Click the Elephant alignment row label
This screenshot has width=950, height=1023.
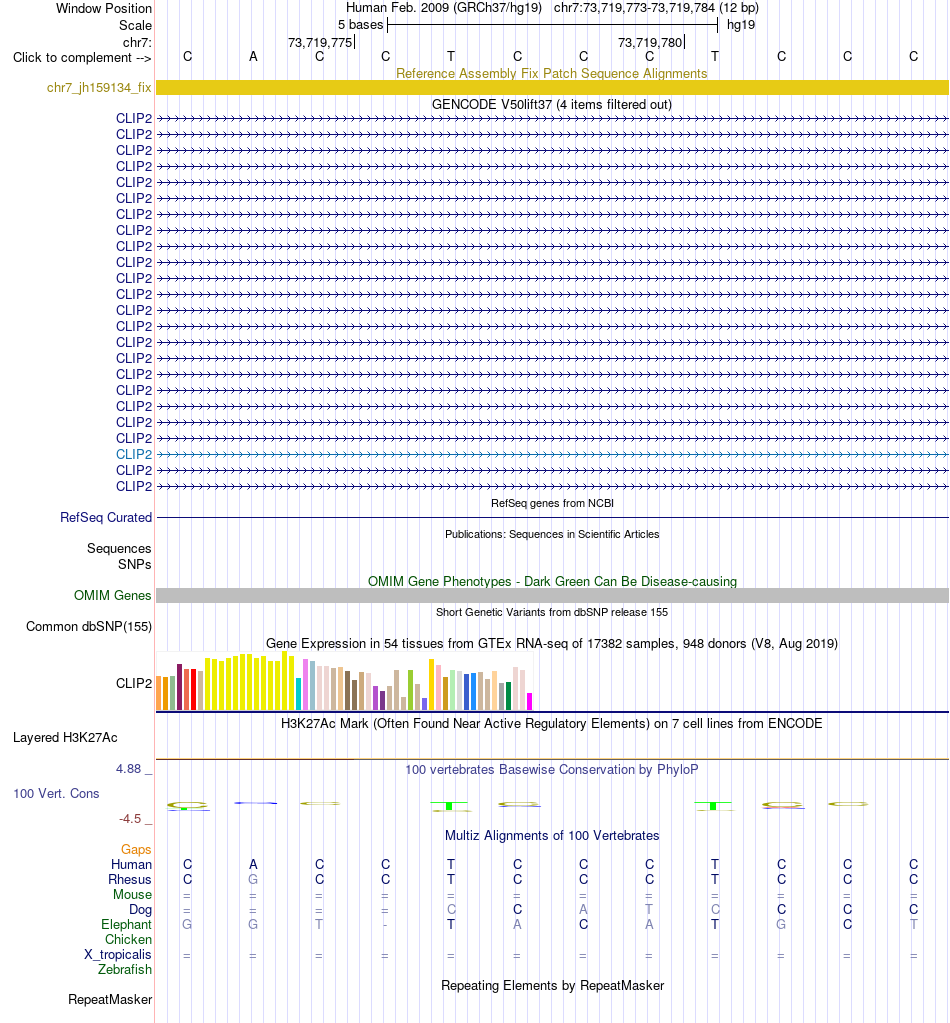(x=126, y=924)
